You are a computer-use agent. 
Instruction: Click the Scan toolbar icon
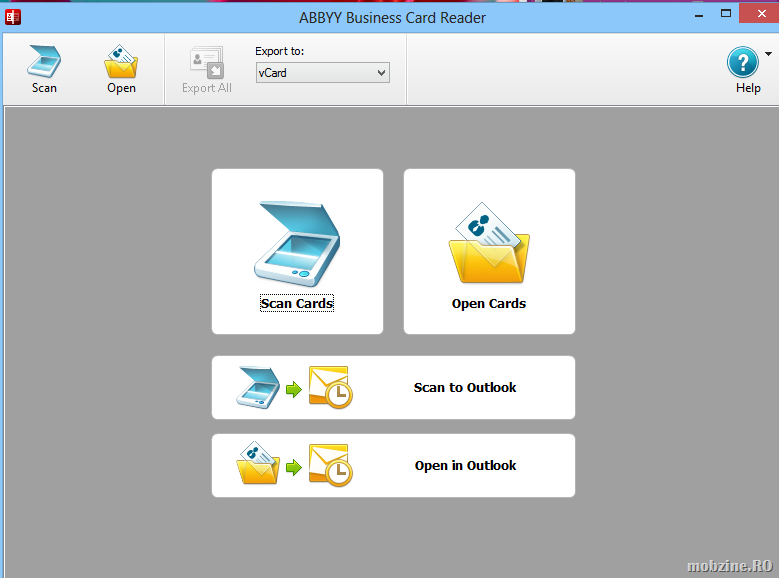click(44, 62)
